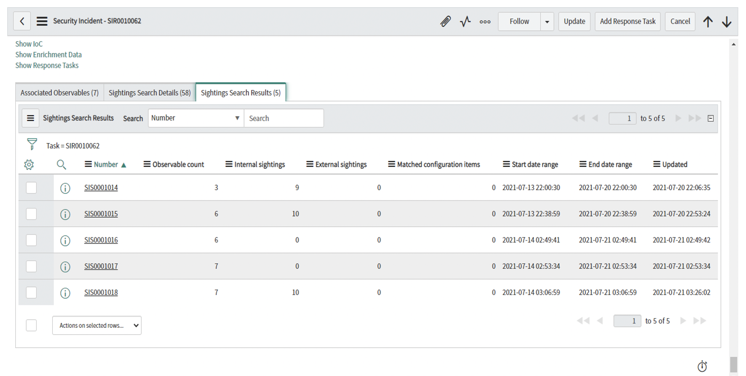Click the 2021-07-21 02:49:41 end date cell

coord(608,240)
